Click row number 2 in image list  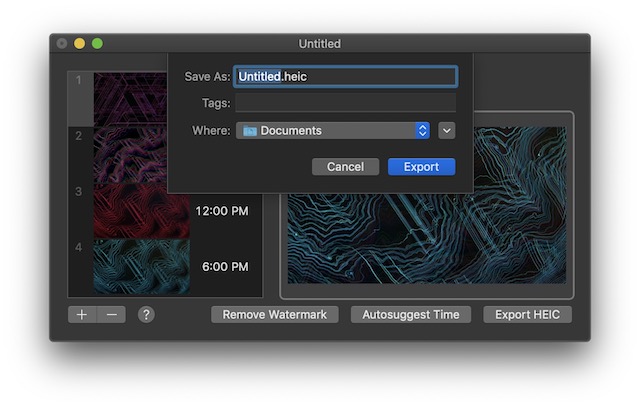point(78,136)
